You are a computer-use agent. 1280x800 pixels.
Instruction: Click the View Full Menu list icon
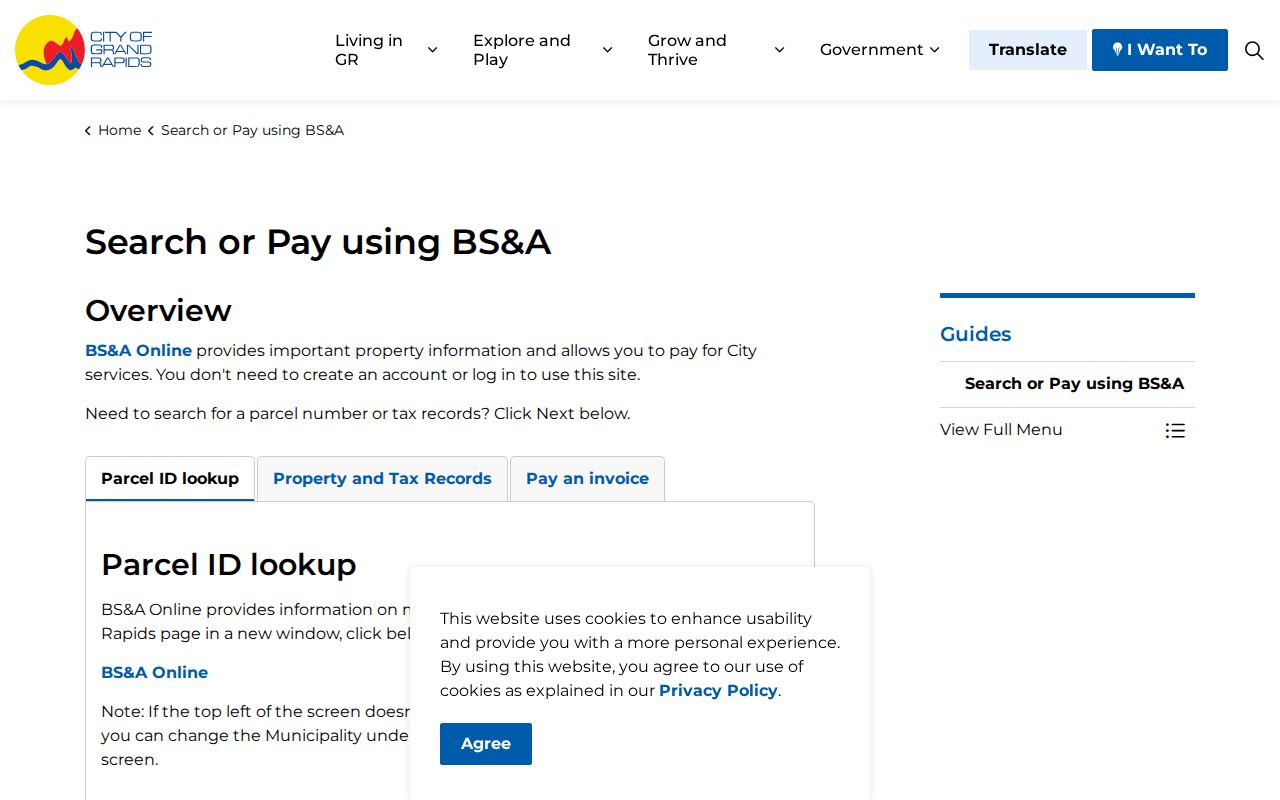1175,430
